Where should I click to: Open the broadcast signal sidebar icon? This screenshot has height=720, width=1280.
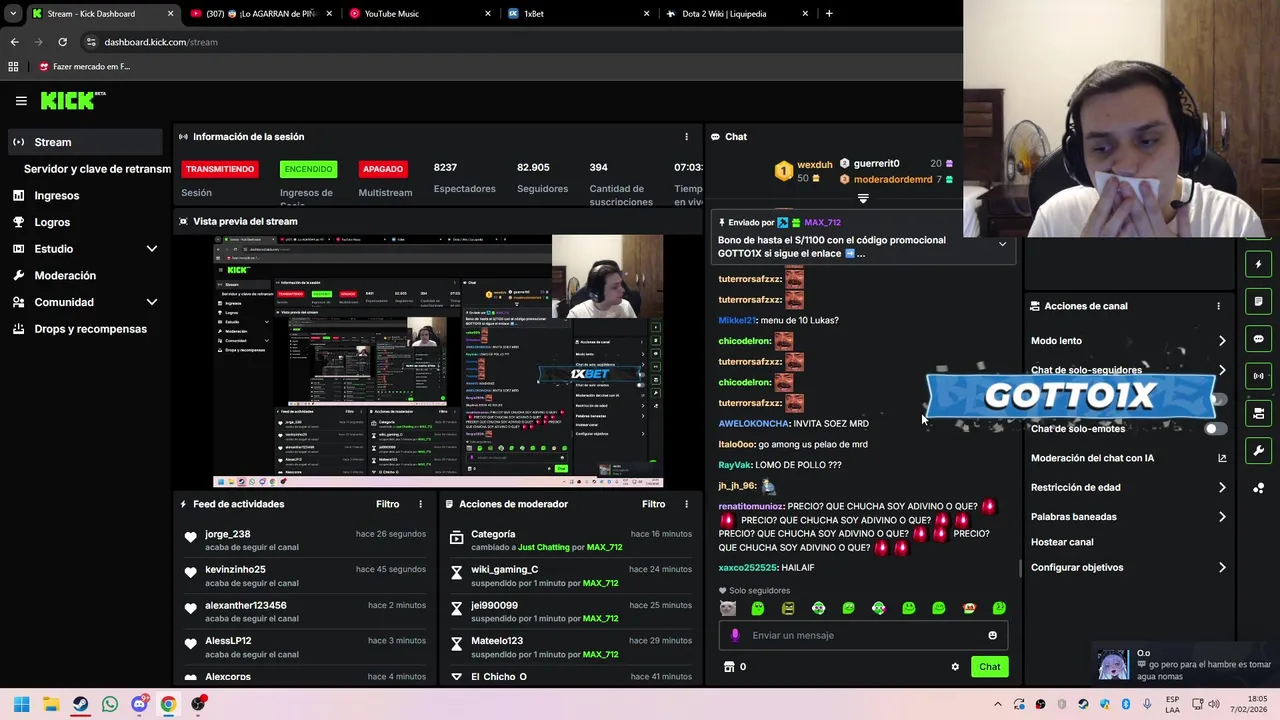click(1258, 376)
